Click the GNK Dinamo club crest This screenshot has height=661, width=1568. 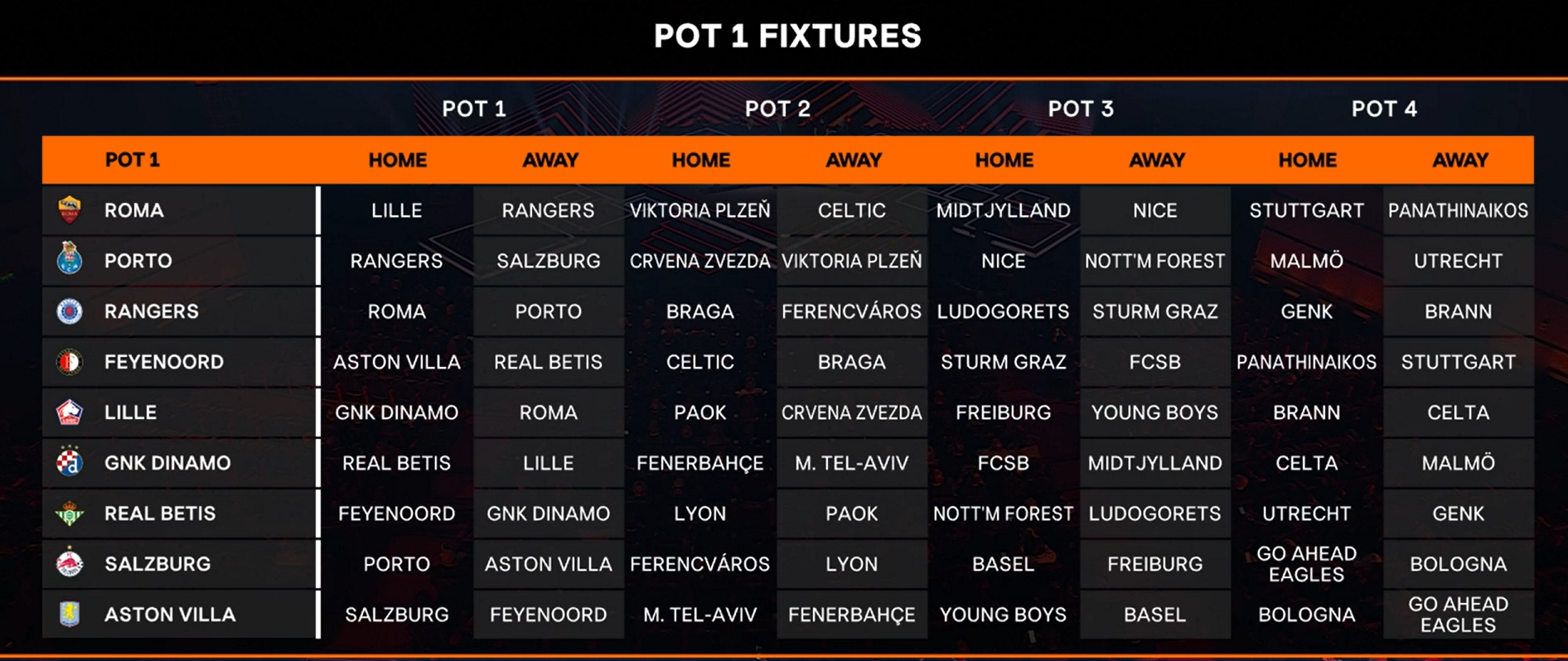[x=70, y=462]
